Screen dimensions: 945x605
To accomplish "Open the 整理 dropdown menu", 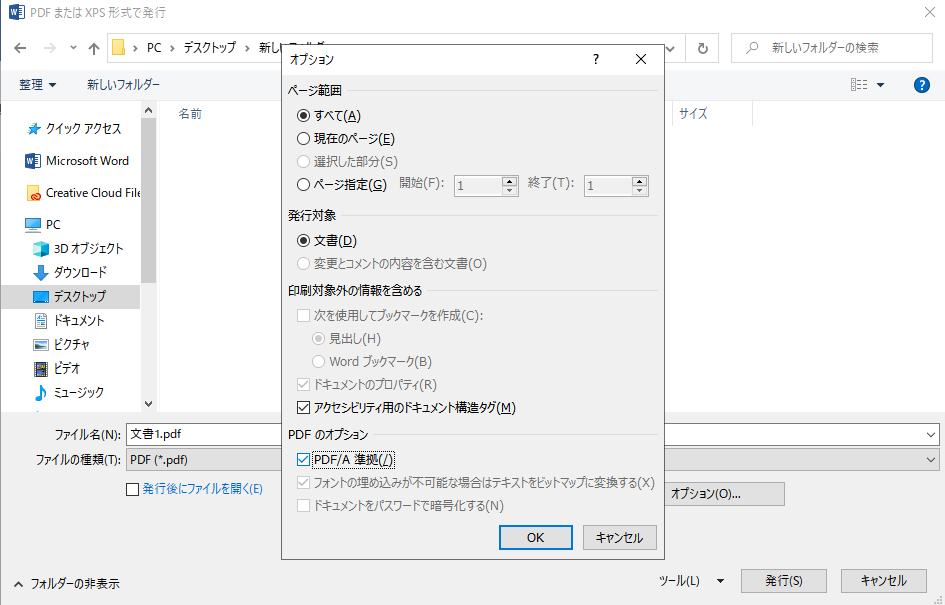I will point(38,85).
